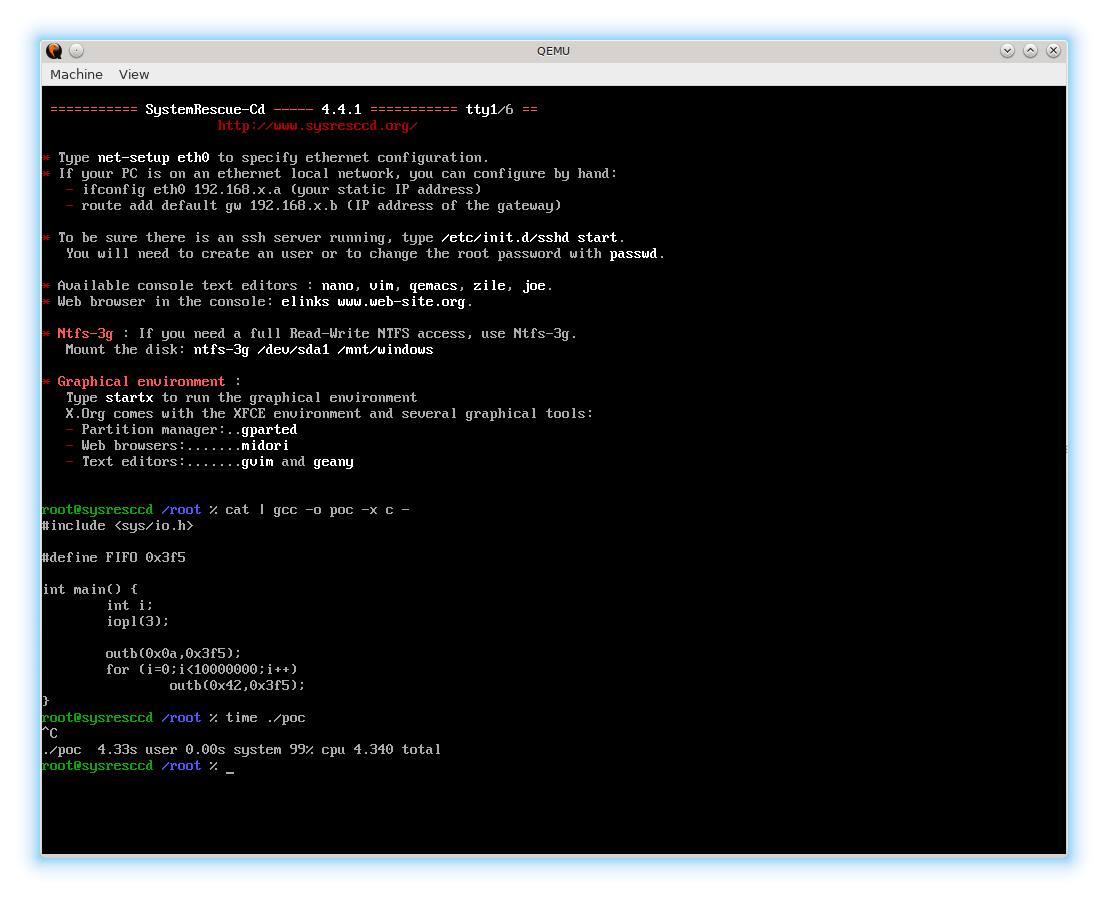The image size is (1108, 898).
Task: Click the '#define FIFO 0x3f5' line
Action: (114, 557)
